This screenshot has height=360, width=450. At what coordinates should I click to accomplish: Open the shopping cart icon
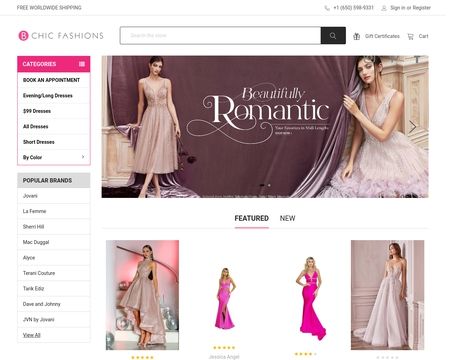tap(410, 36)
